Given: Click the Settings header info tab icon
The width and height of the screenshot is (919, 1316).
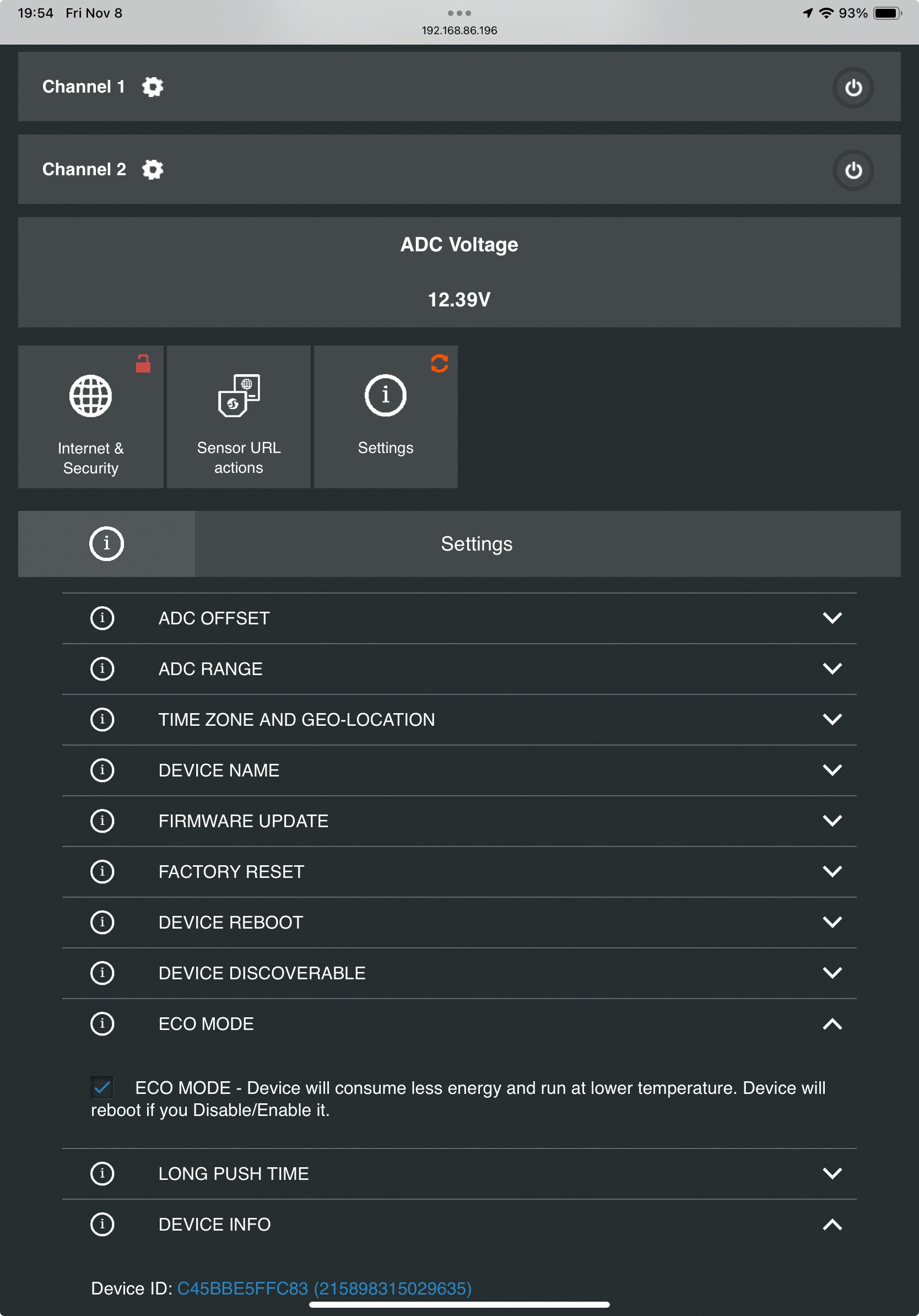Looking at the screenshot, I should pyautogui.click(x=106, y=543).
